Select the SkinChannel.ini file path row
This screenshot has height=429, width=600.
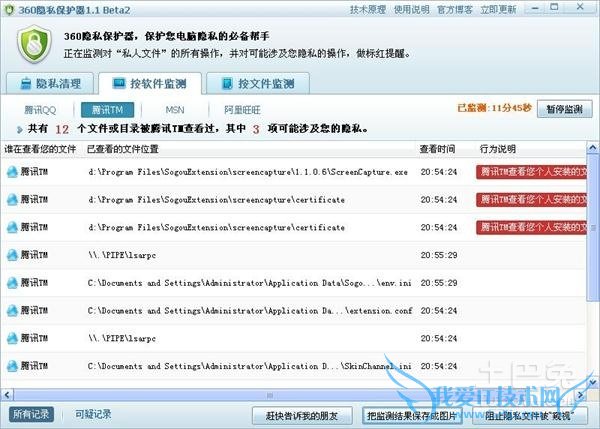pos(249,366)
